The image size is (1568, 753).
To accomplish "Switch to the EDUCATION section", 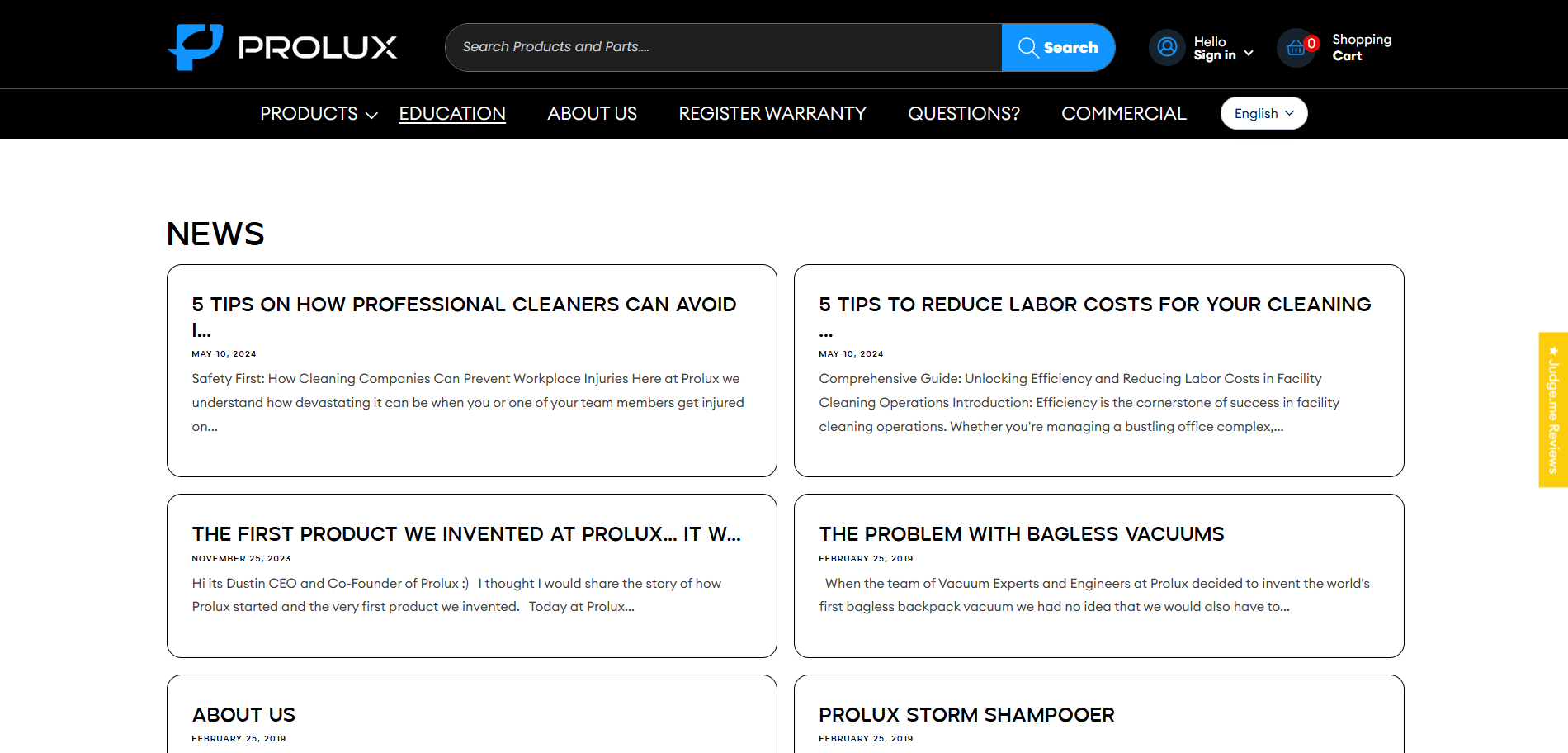I will coord(452,113).
